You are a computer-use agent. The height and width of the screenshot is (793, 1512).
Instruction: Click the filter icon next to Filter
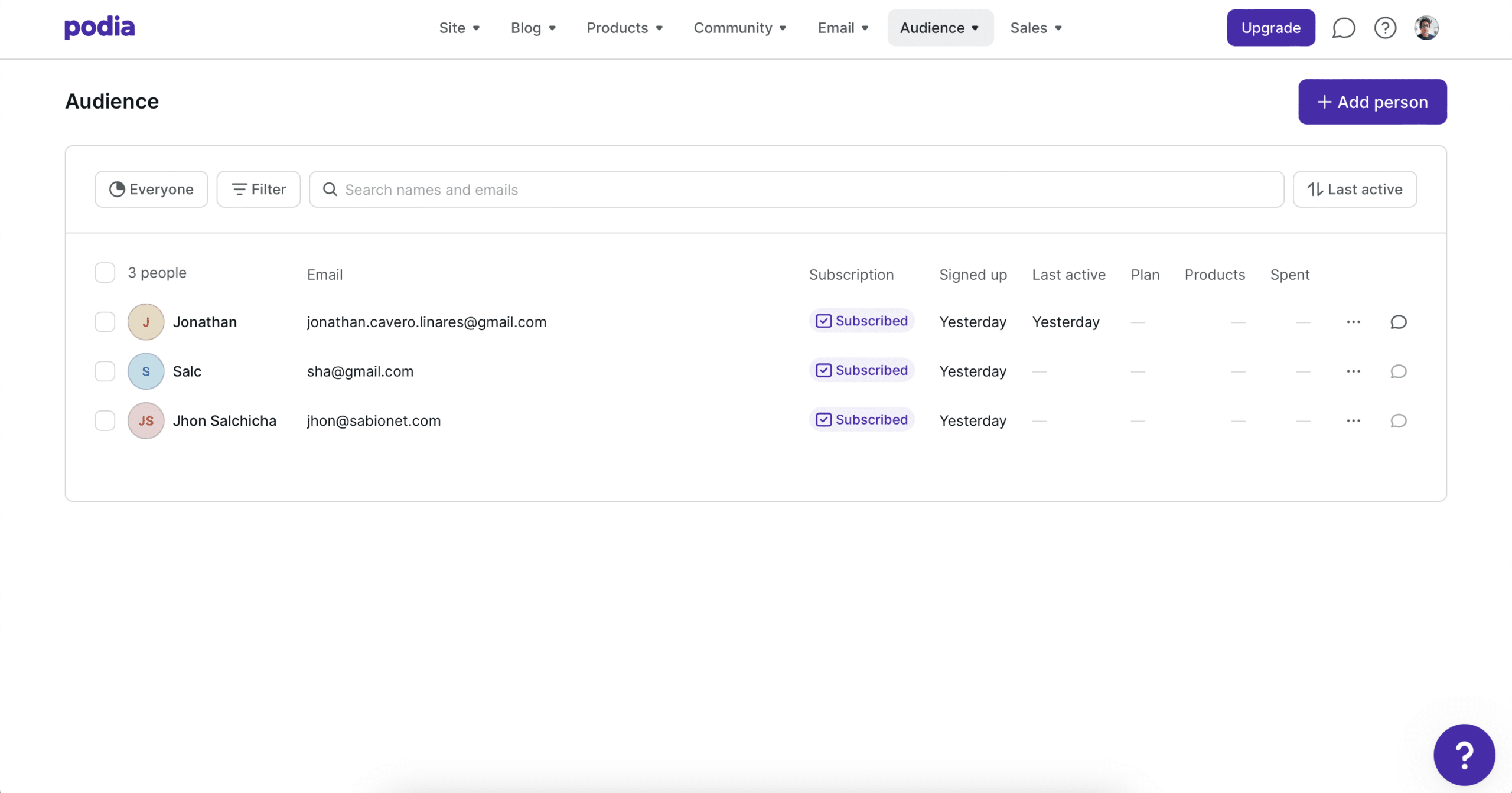coord(238,189)
